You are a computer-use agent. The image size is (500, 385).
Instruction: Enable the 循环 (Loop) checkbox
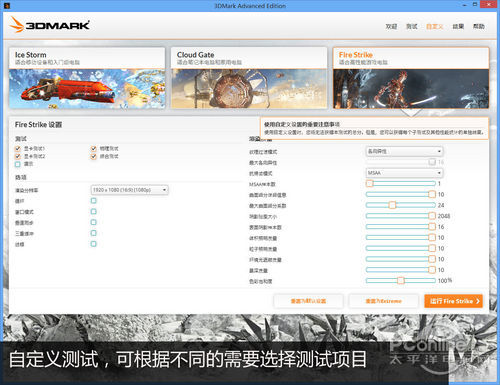(94, 201)
